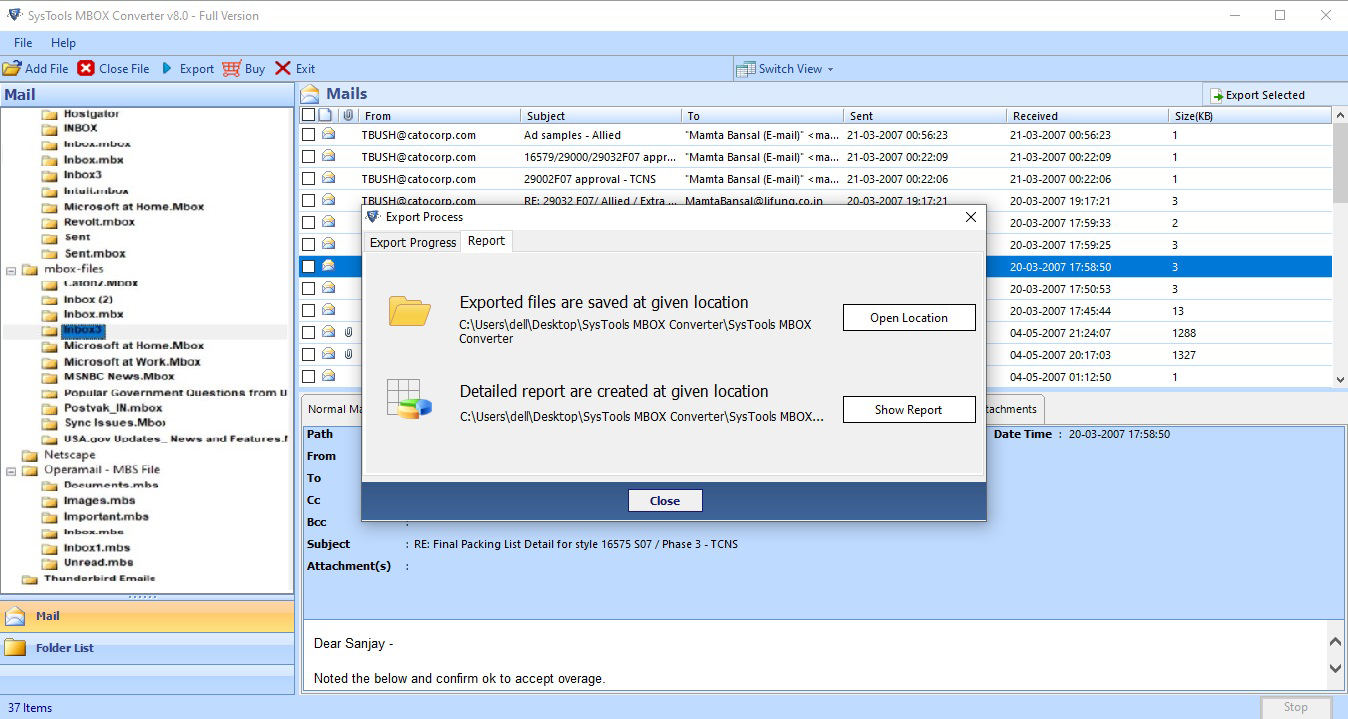1348x719 pixels.
Task: Select MSNBC News.Mbox folder
Action: (119, 377)
